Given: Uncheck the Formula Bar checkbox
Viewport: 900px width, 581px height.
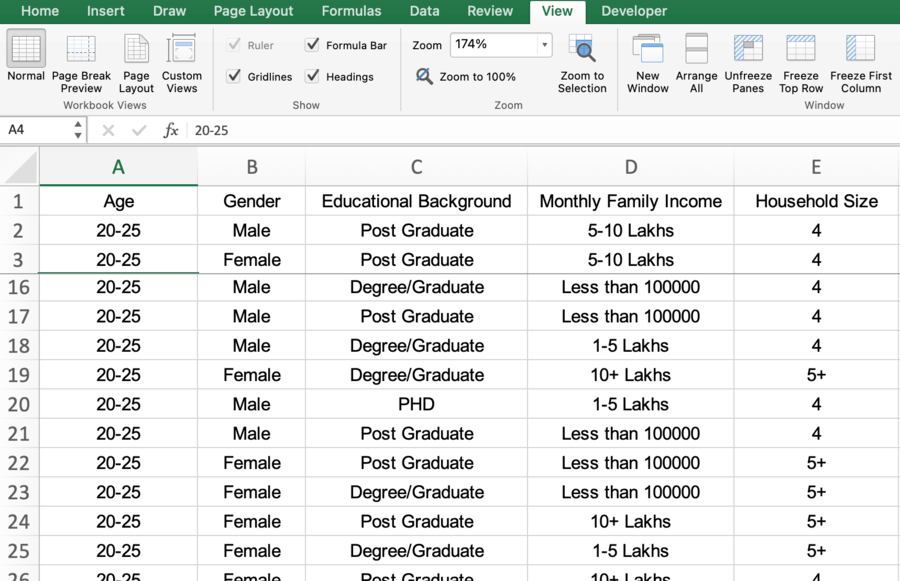Looking at the screenshot, I should (313, 45).
